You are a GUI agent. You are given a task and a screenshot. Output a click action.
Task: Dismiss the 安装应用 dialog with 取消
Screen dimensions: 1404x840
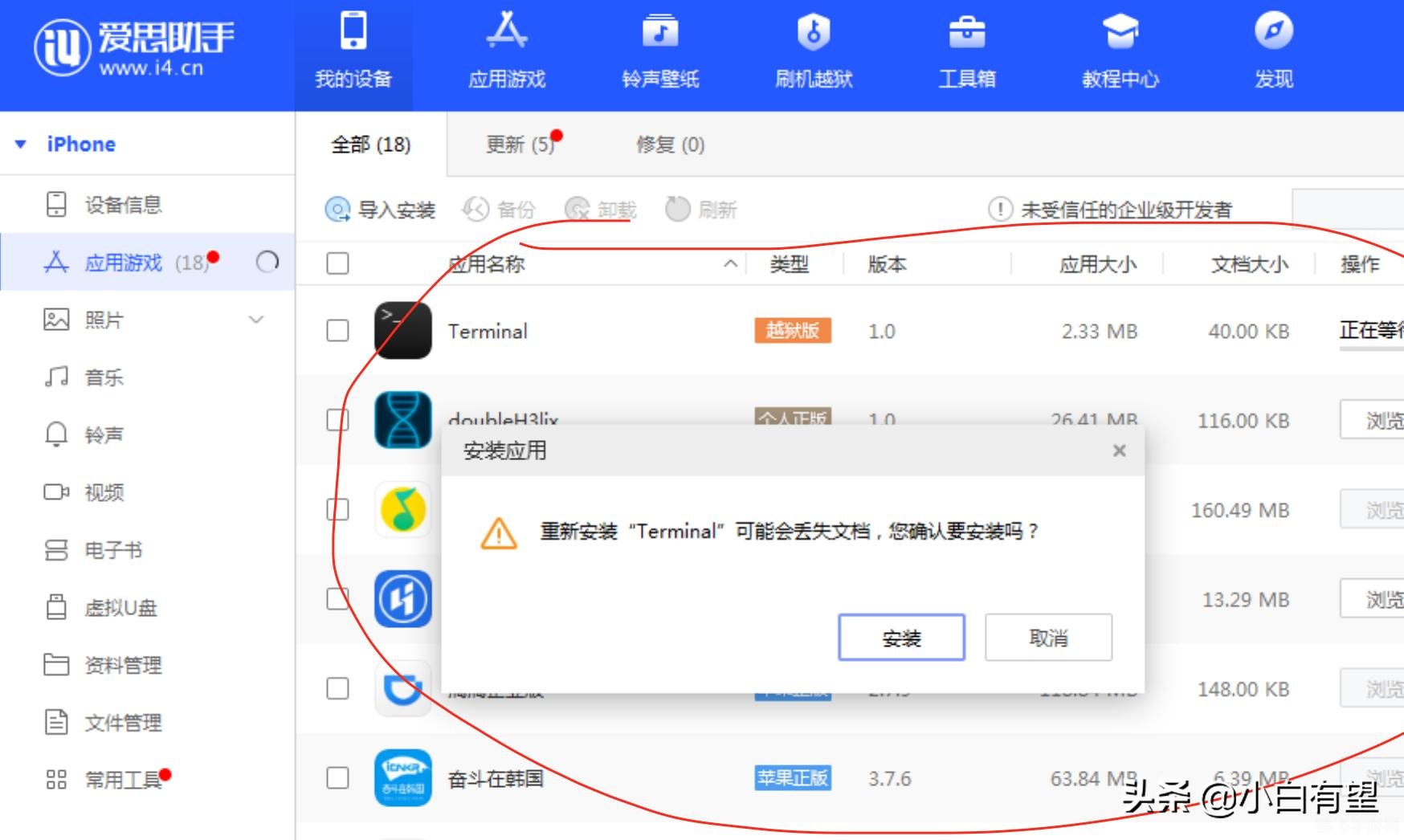(x=1047, y=637)
